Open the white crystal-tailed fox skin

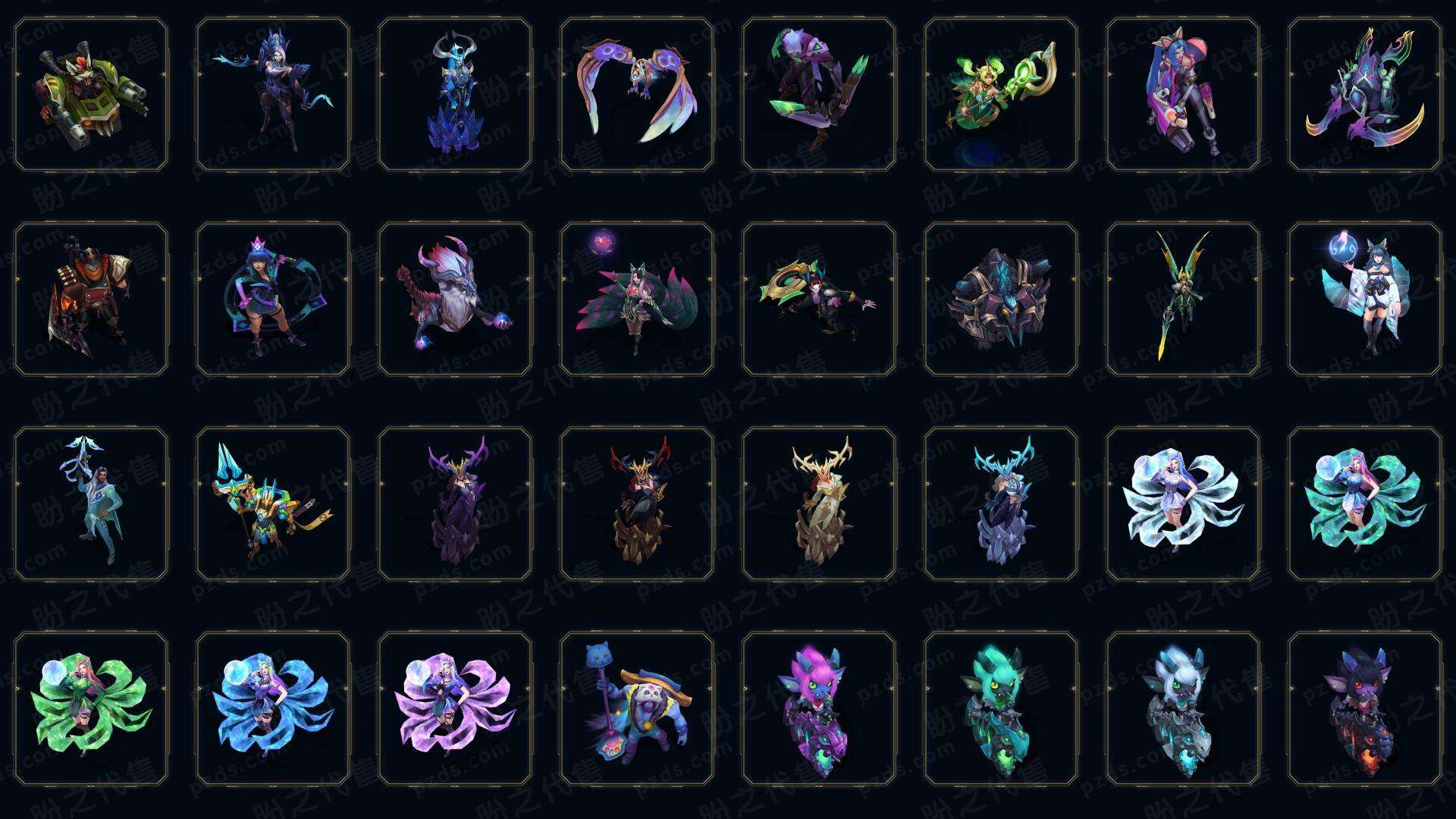click(1183, 504)
